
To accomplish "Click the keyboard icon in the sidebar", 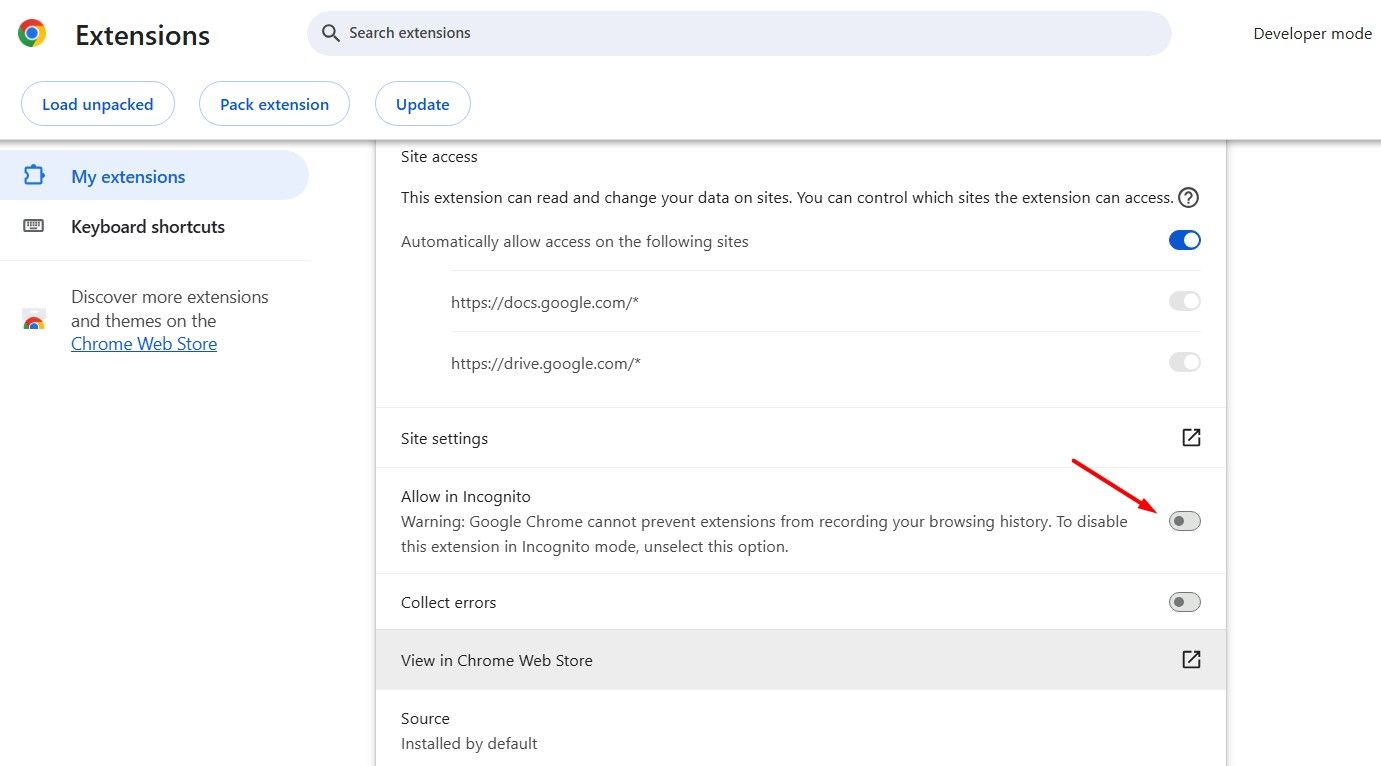I will point(34,226).
